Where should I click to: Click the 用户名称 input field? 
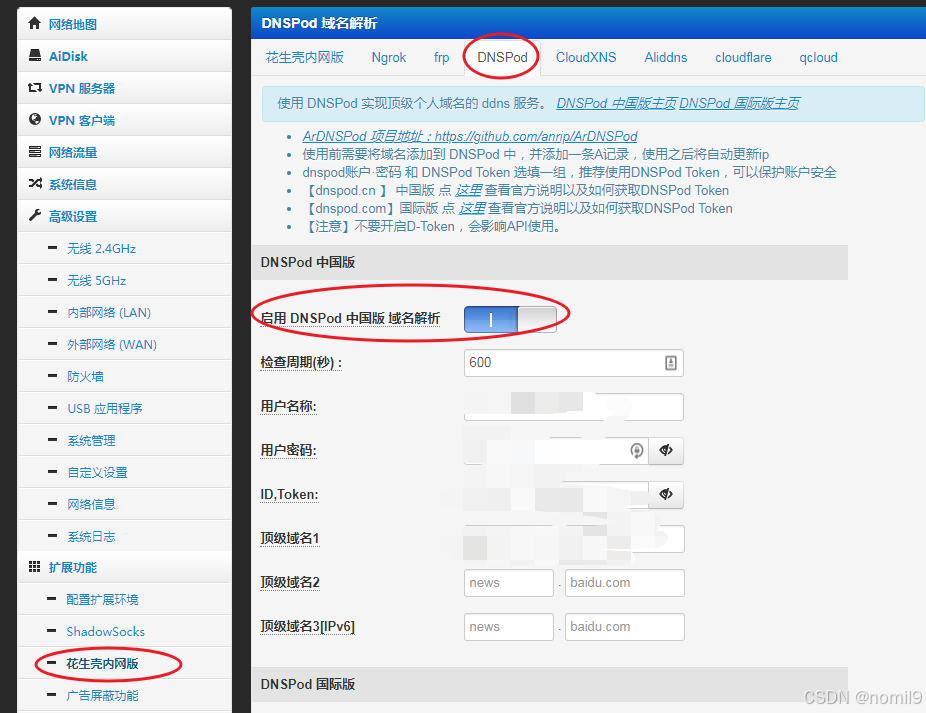pyautogui.click(x=573, y=406)
